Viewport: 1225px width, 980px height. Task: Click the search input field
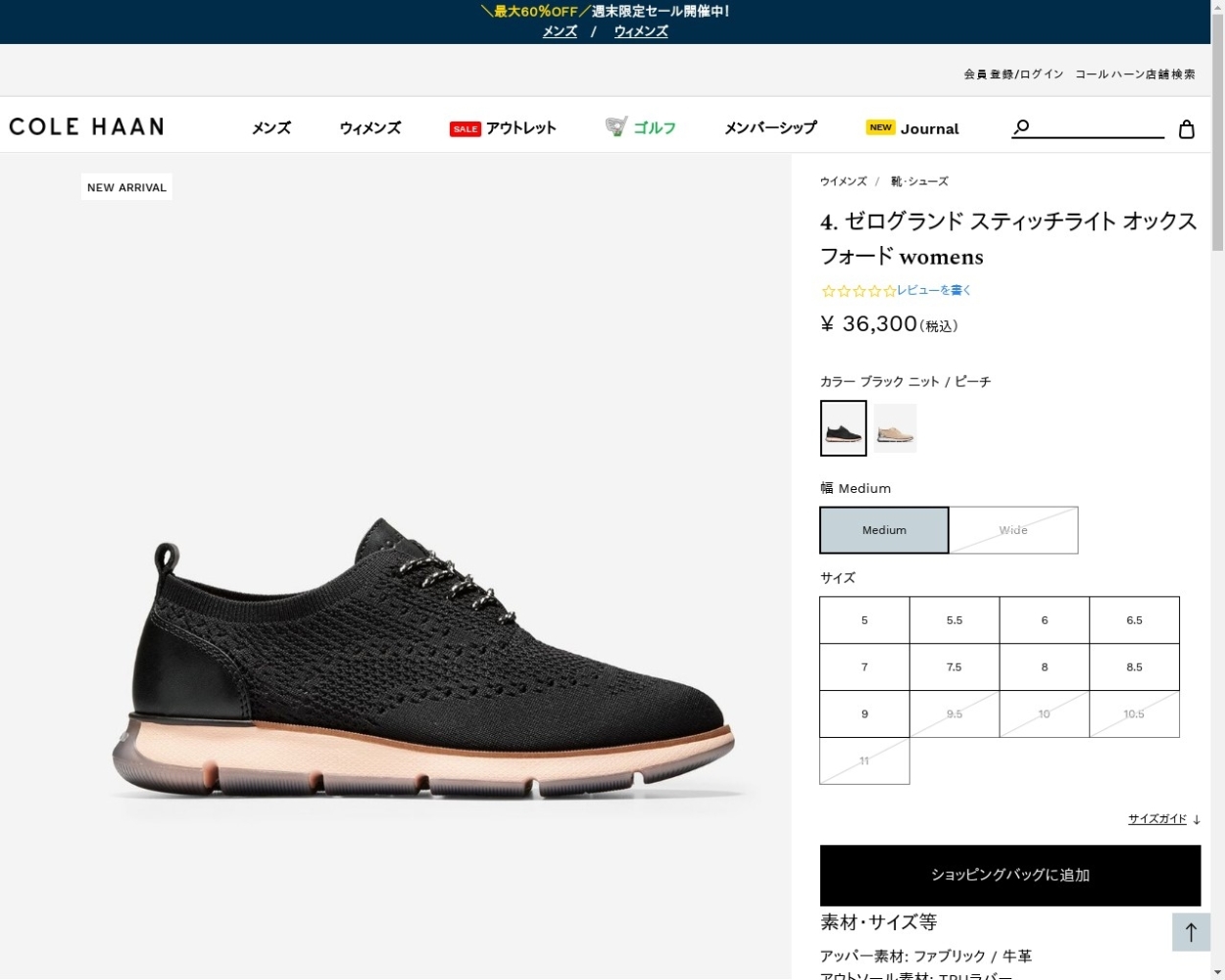point(1098,127)
